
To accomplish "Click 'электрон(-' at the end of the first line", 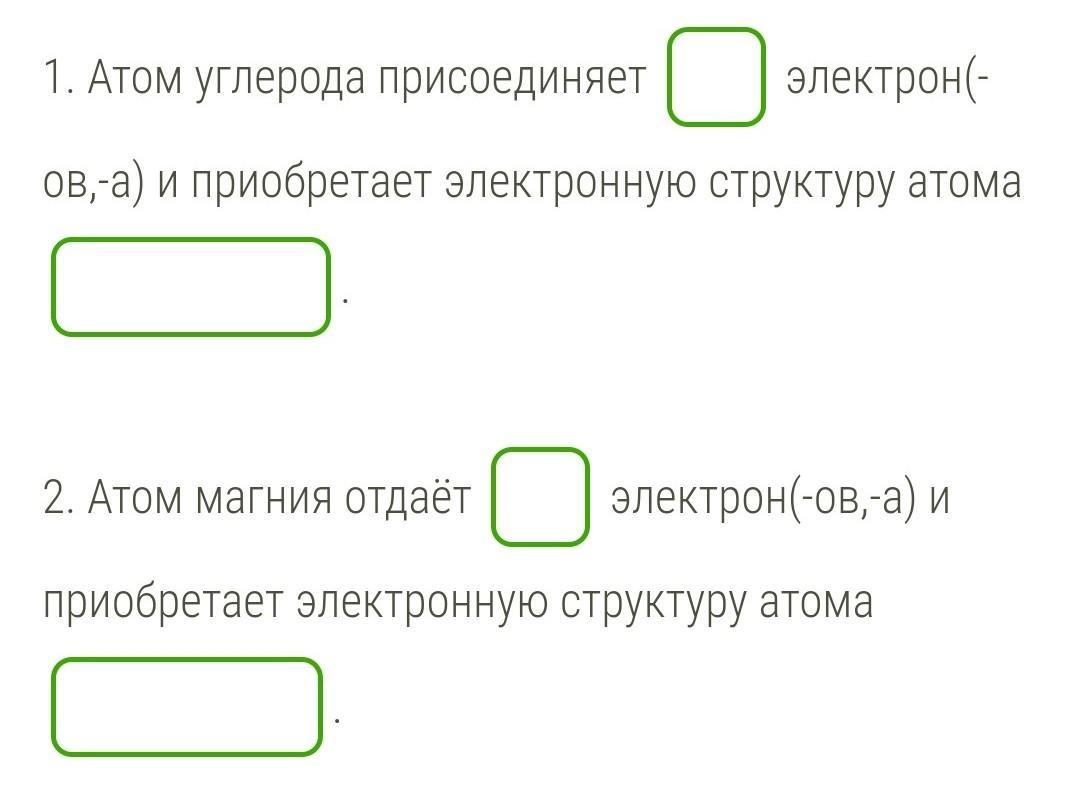I will 888,78.
